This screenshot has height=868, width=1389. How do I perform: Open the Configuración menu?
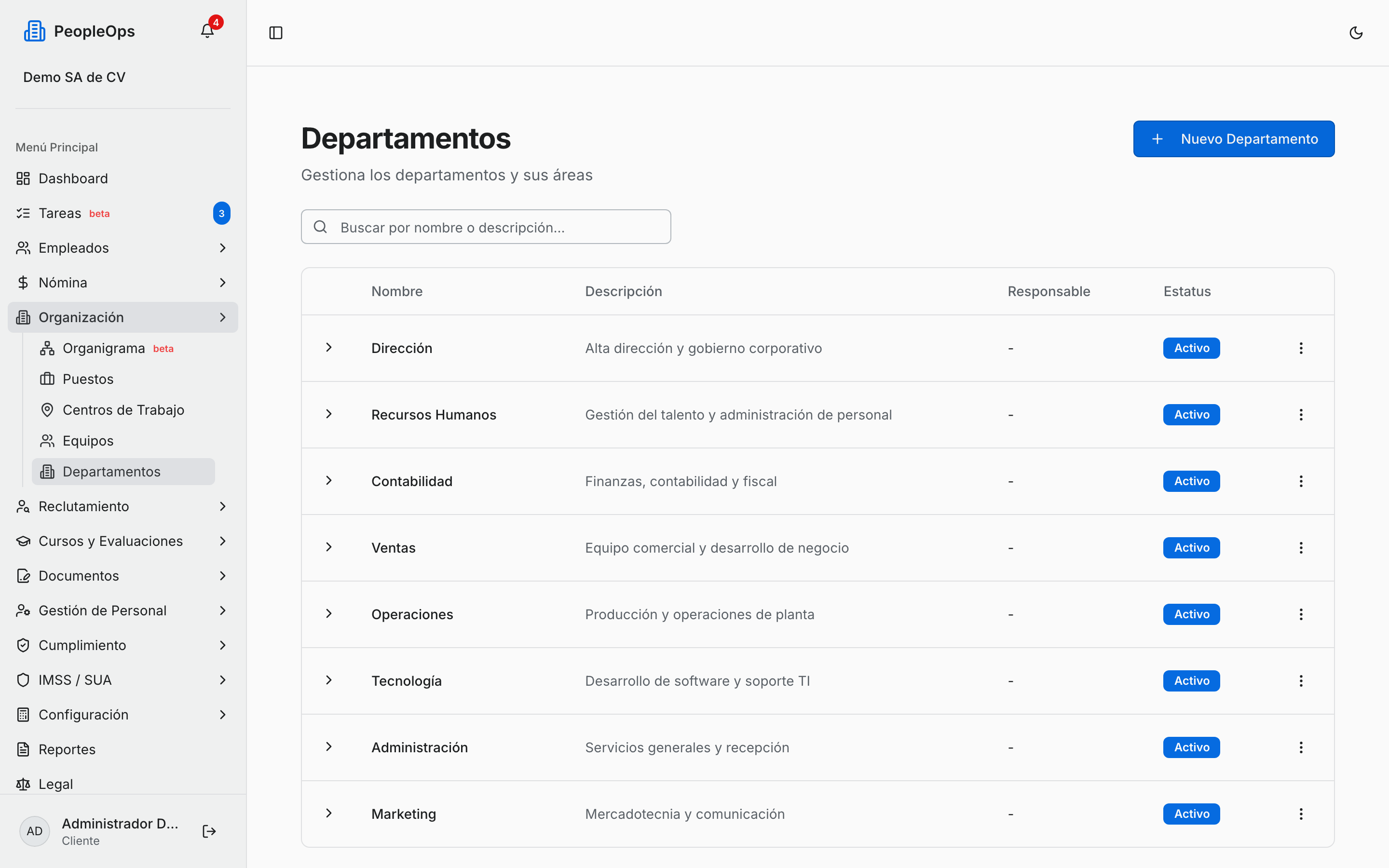coord(123,715)
